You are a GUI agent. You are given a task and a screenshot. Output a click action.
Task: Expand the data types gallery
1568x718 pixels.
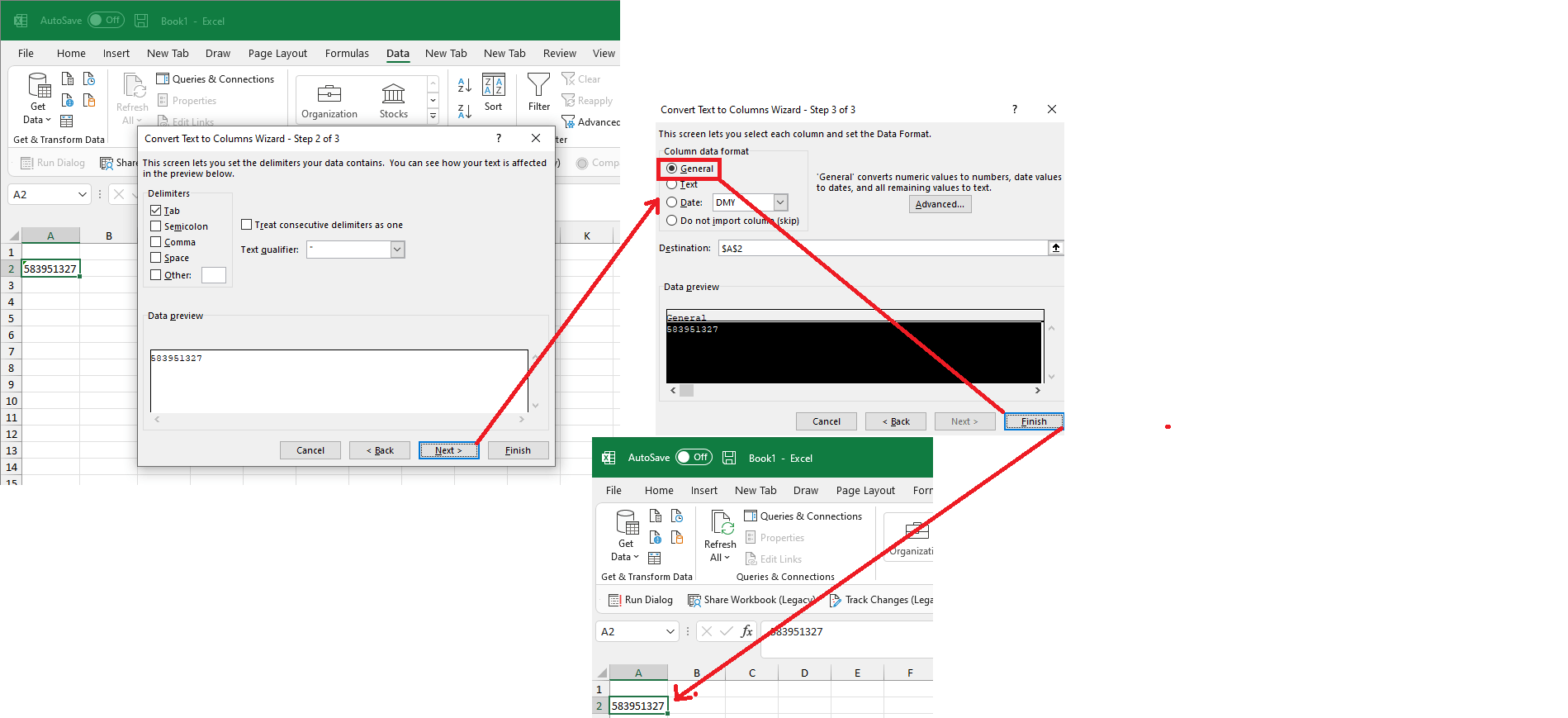click(433, 116)
